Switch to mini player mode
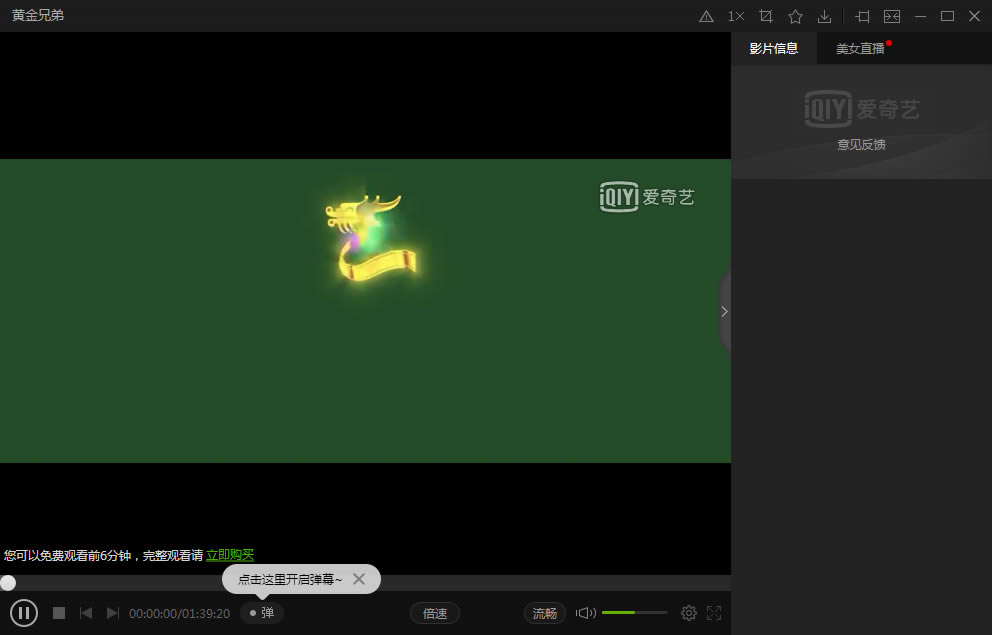This screenshot has width=992, height=635. (890, 16)
